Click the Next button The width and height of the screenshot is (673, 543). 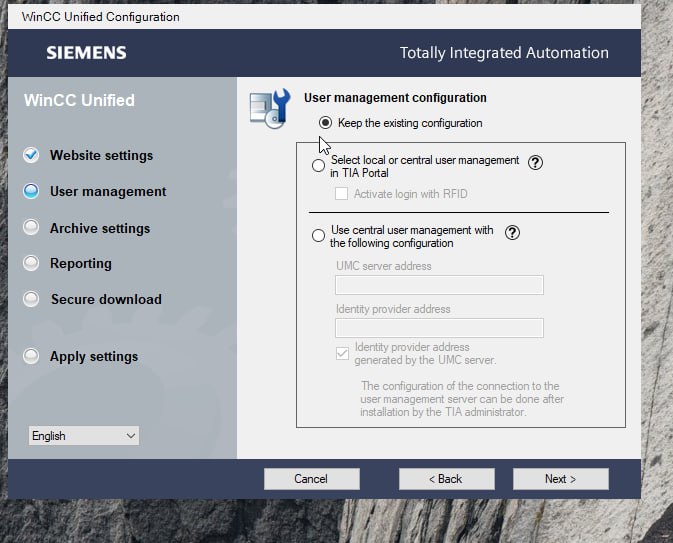(x=561, y=479)
